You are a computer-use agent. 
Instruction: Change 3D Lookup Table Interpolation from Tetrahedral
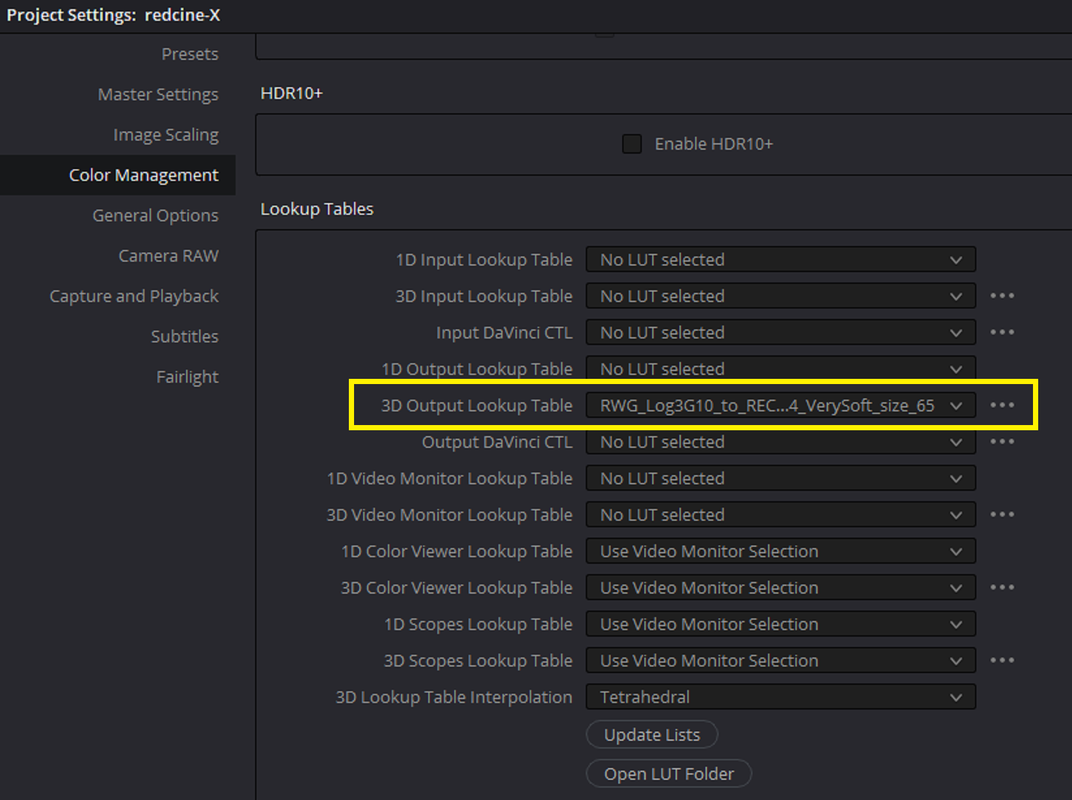point(781,697)
